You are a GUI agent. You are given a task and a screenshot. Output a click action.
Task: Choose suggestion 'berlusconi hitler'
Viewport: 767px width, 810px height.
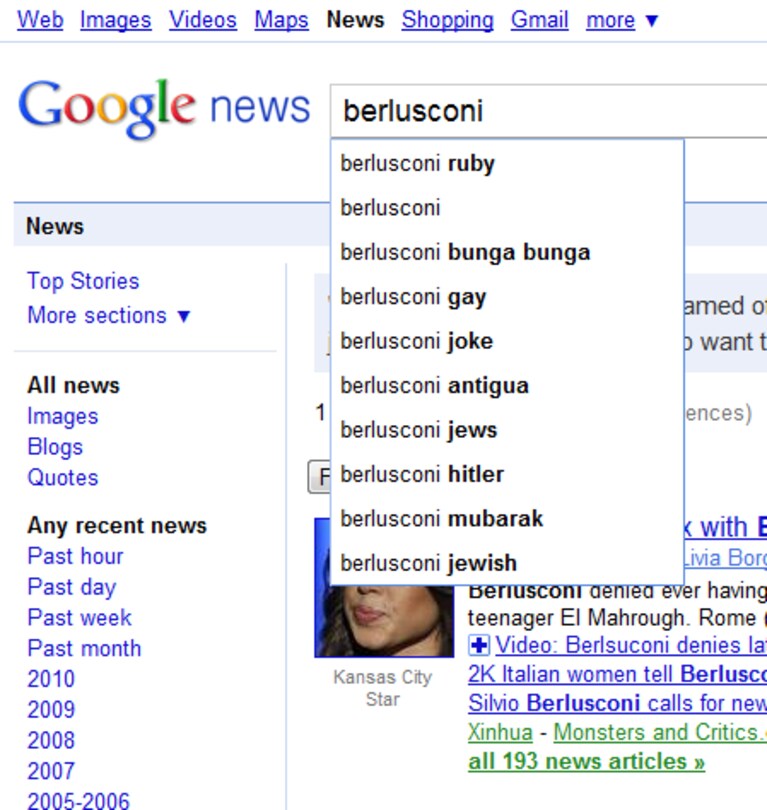(507, 475)
